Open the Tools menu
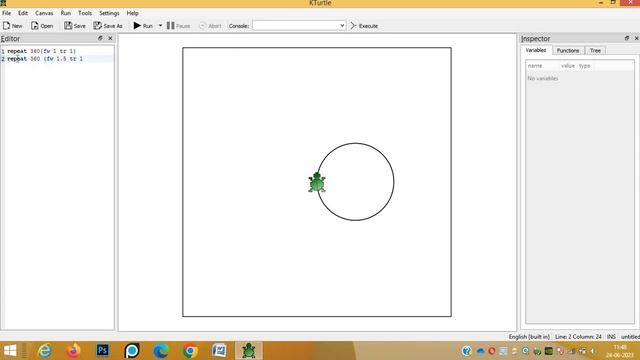The width and height of the screenshot is (640, 360). point(85,13)
